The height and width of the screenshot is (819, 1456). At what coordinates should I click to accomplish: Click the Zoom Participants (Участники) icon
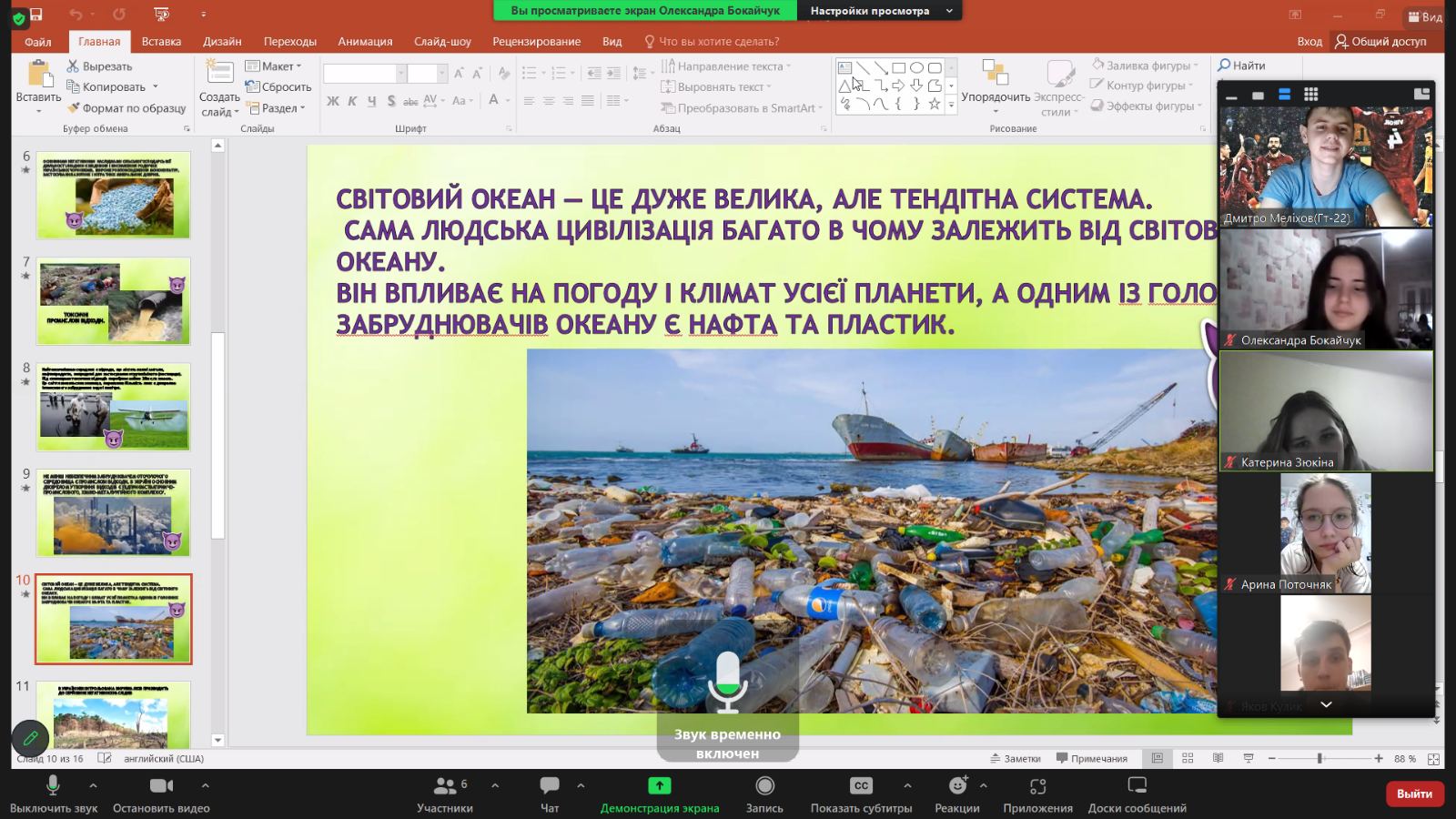coord(445,785)
